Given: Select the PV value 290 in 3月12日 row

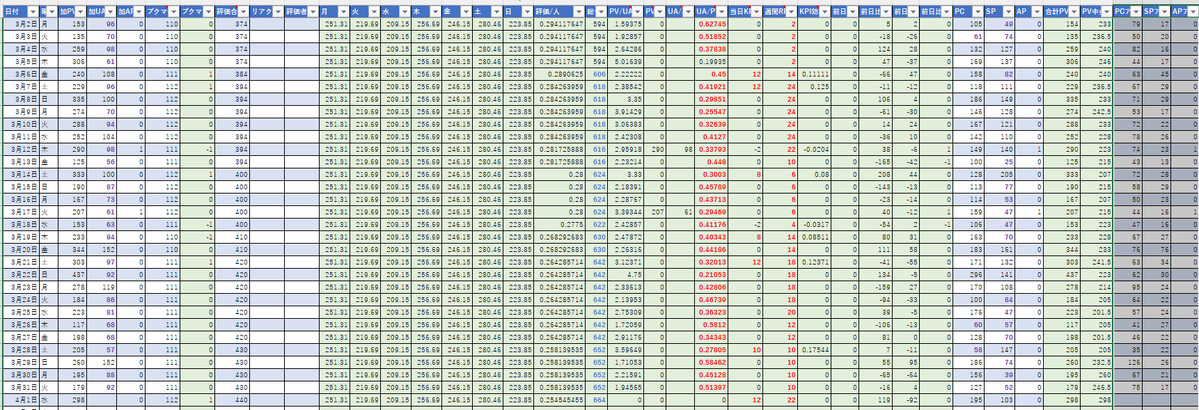Looking at the screenshot, I should tap(654, 149).
